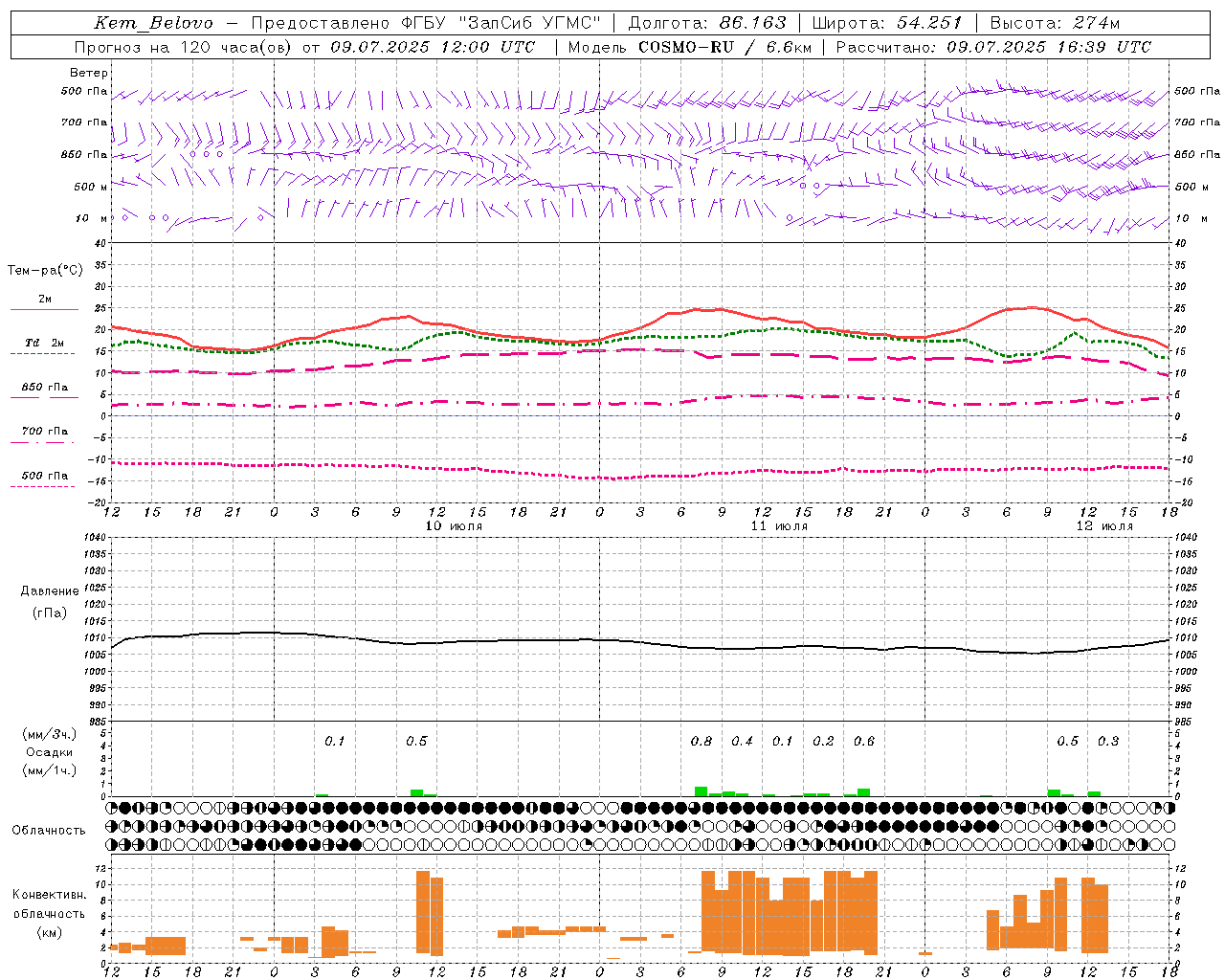Click the precipitation value 0.3
This screenshot has height=980, width=1225.
[1108, 742]
